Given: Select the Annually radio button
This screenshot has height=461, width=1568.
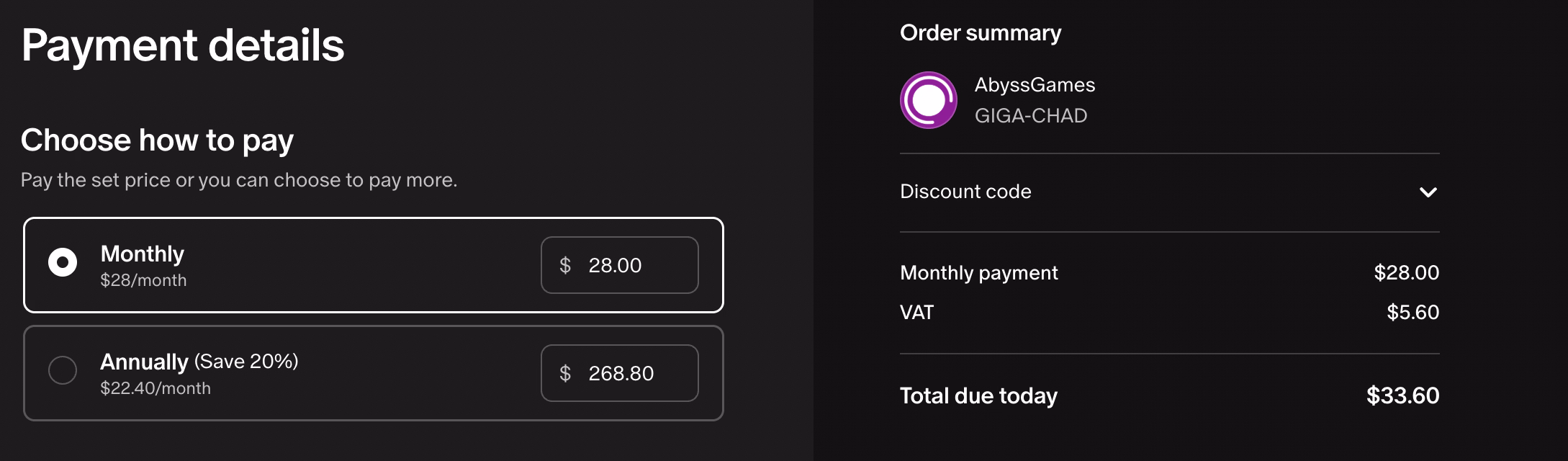Looking at the screenshot, I should tap(63, 370).
